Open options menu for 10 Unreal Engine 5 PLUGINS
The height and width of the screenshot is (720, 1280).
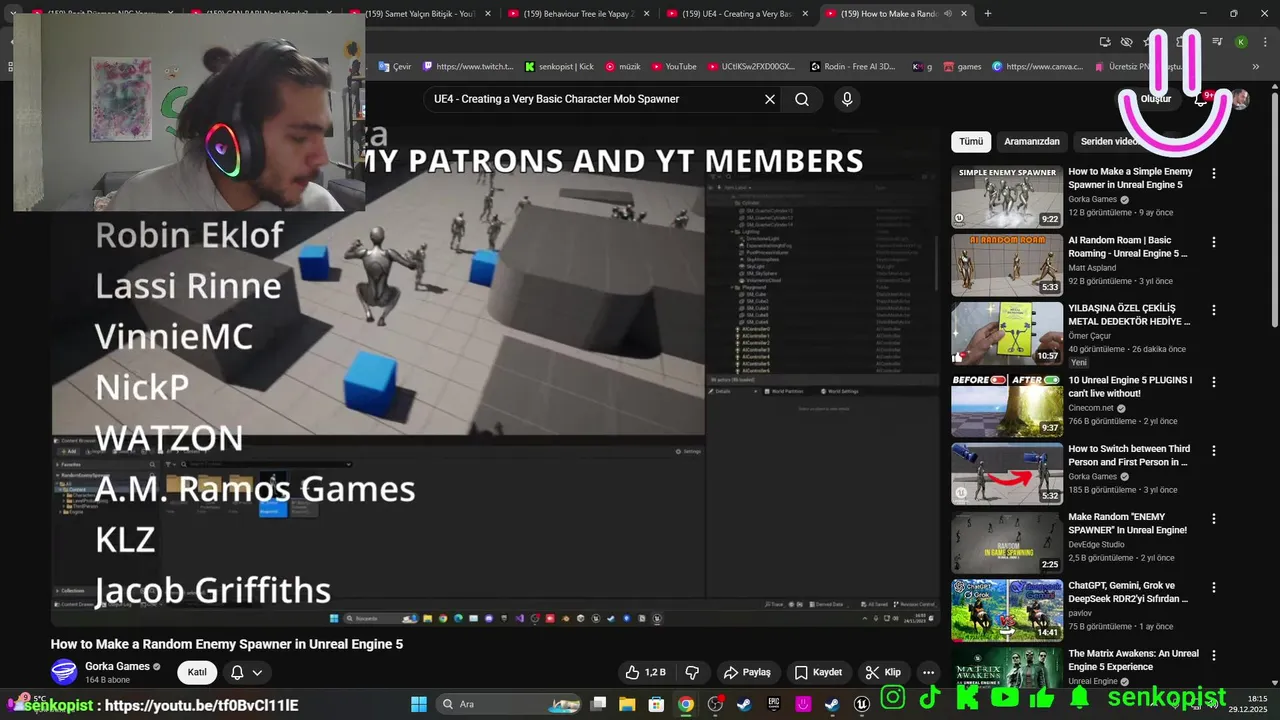click(x=1214, y=382)
